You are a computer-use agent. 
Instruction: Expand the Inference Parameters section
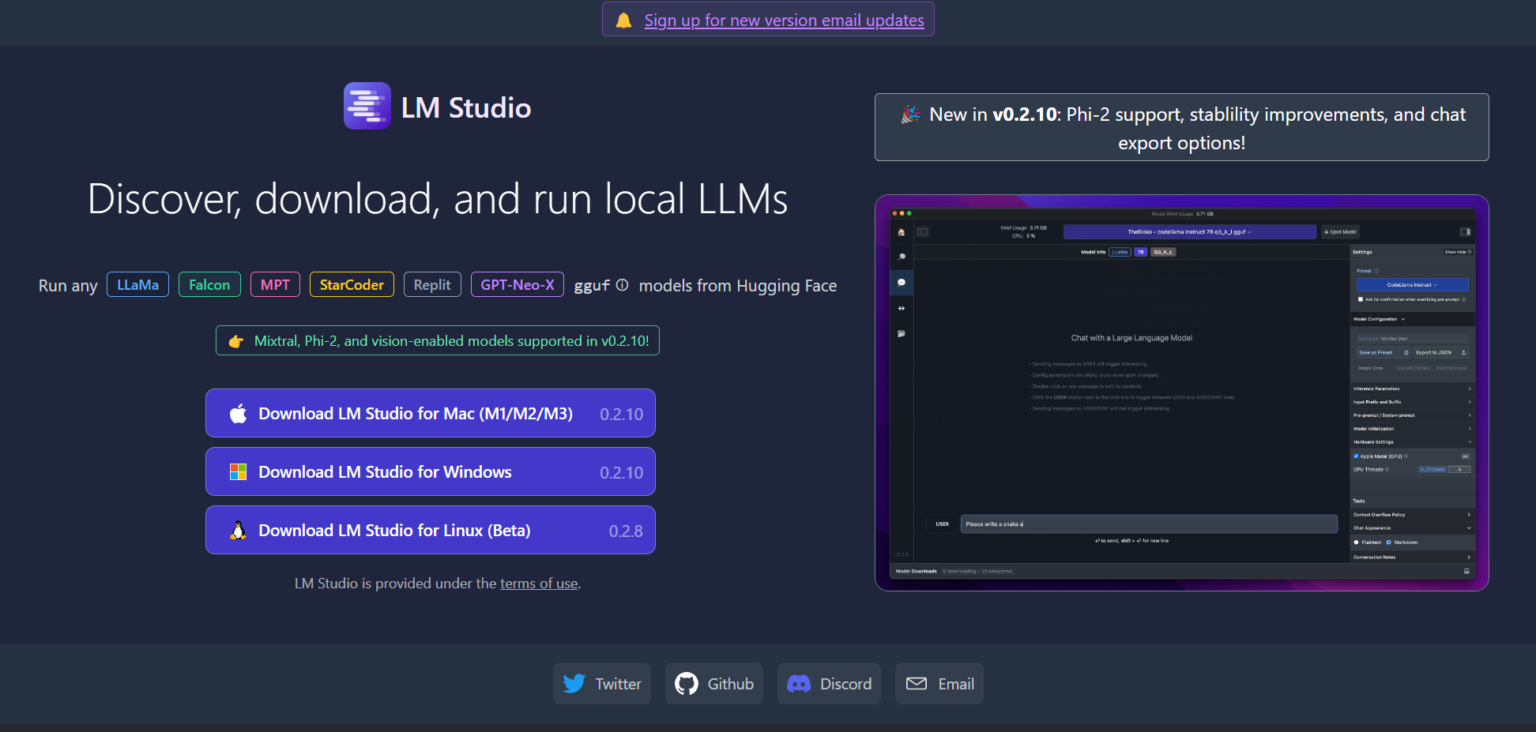pos(1411,388)
